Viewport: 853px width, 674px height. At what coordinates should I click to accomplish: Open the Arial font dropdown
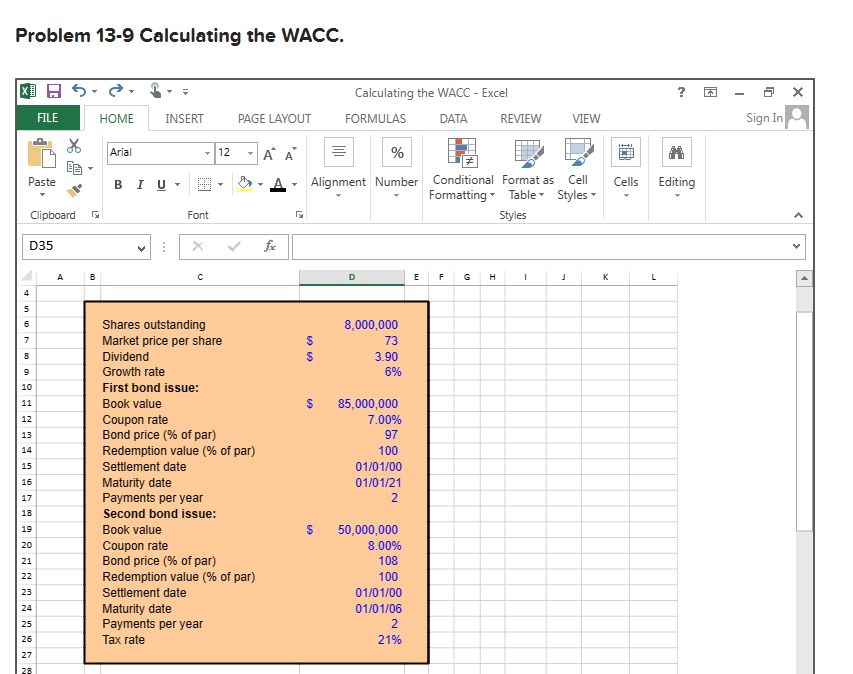point(205,152)
